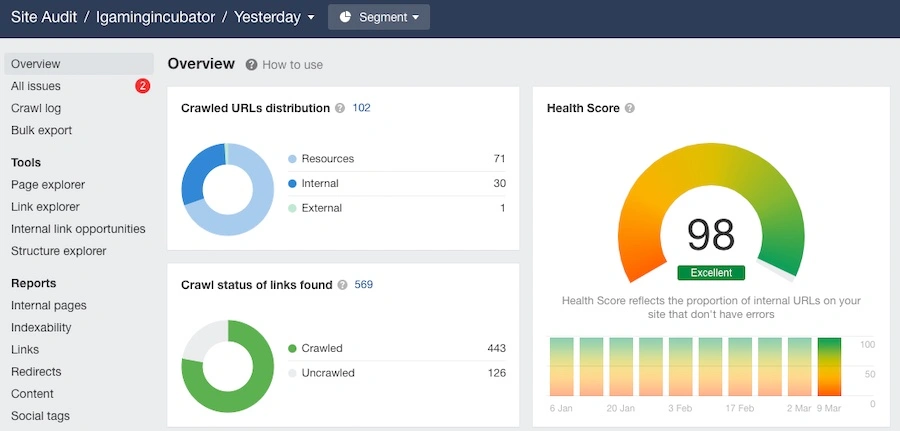Click the 102 crawled URLs count link
The height and width of the screenshot is (431, 900).
pos(361,108)
